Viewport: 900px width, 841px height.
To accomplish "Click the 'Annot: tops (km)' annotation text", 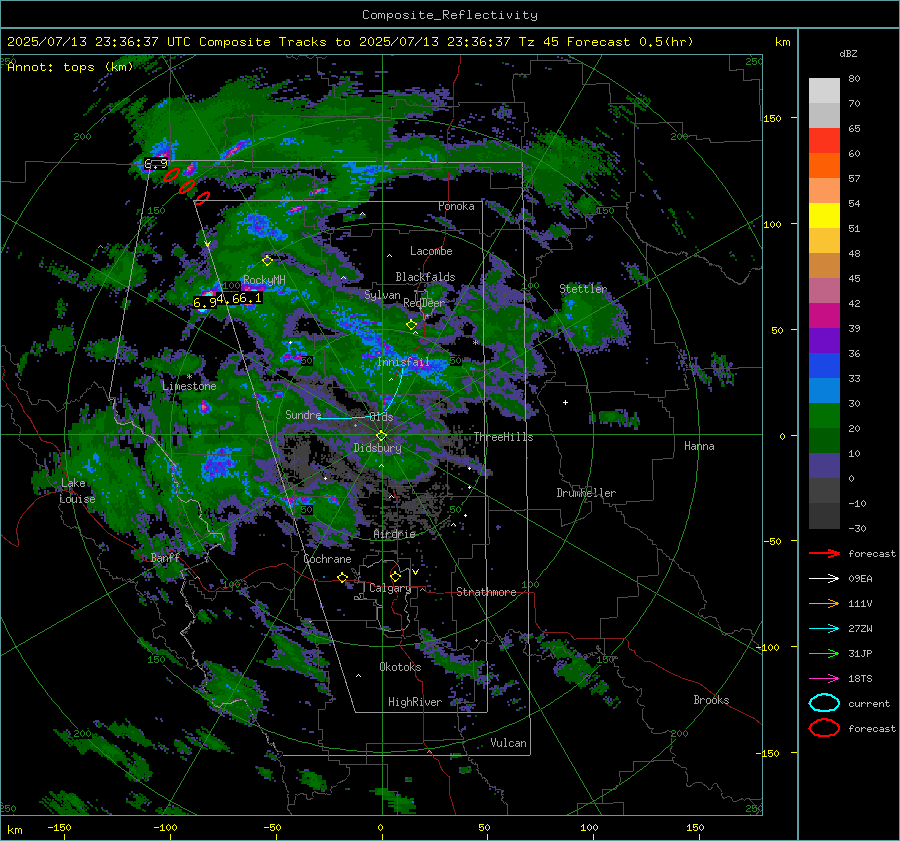I will pos(70,67).
